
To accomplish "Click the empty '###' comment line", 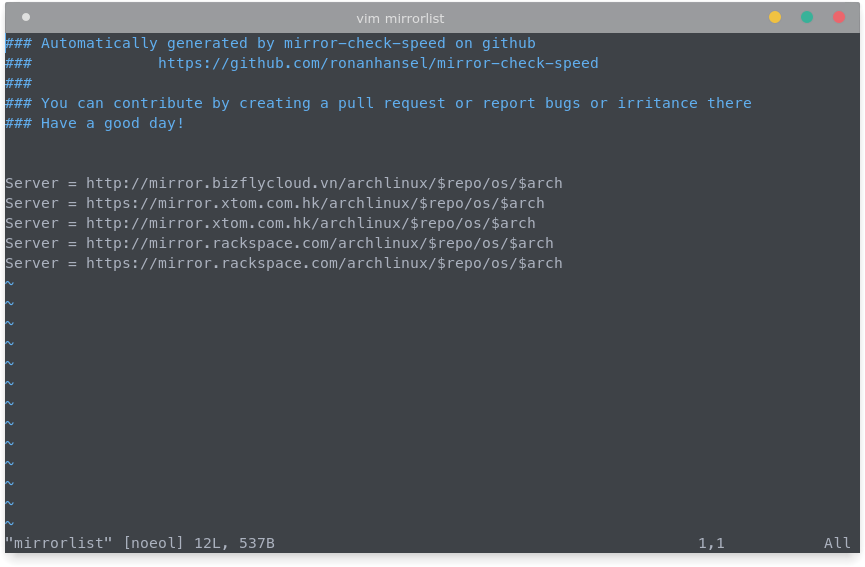I will click(x=18, y=83).
